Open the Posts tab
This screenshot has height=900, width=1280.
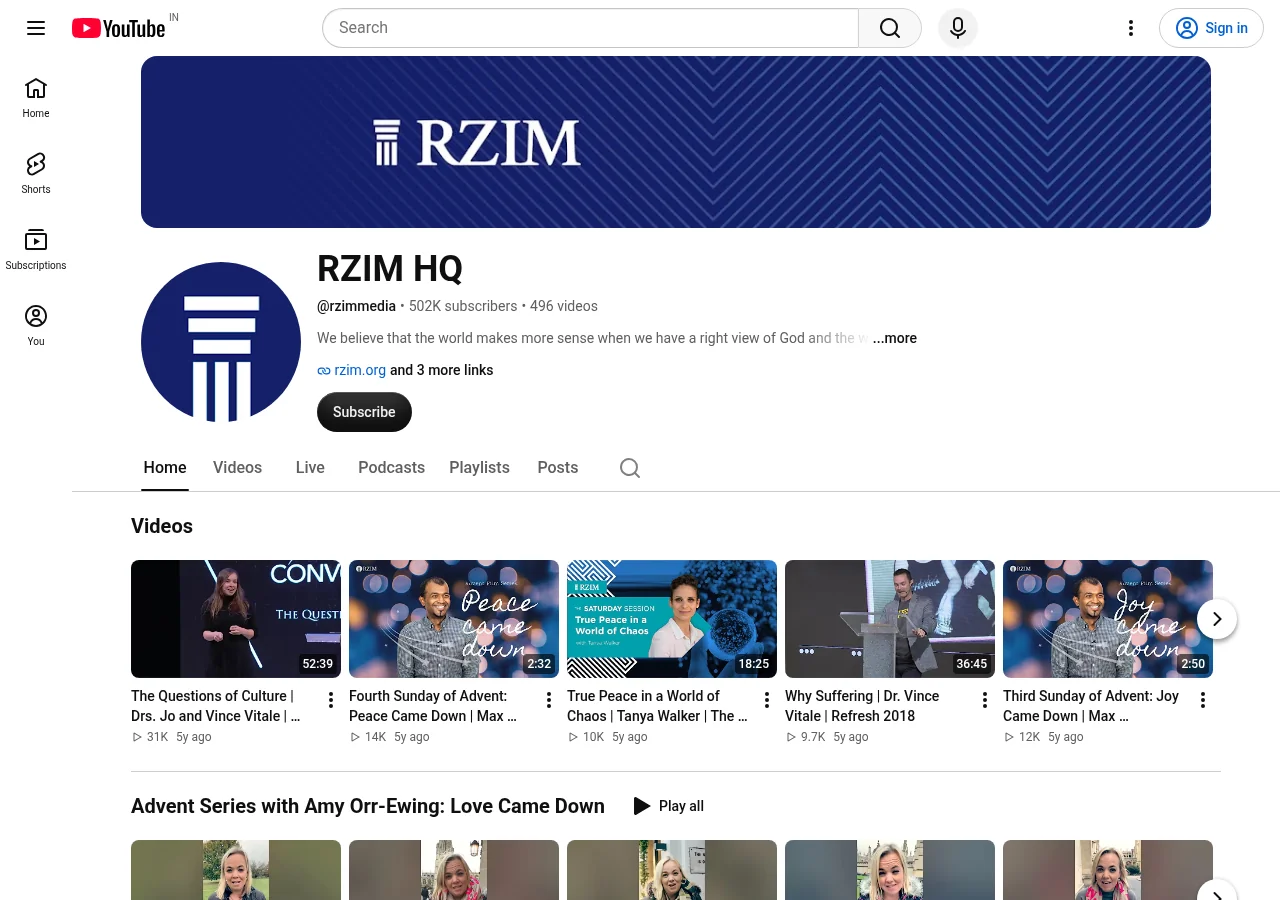[558, 468]
